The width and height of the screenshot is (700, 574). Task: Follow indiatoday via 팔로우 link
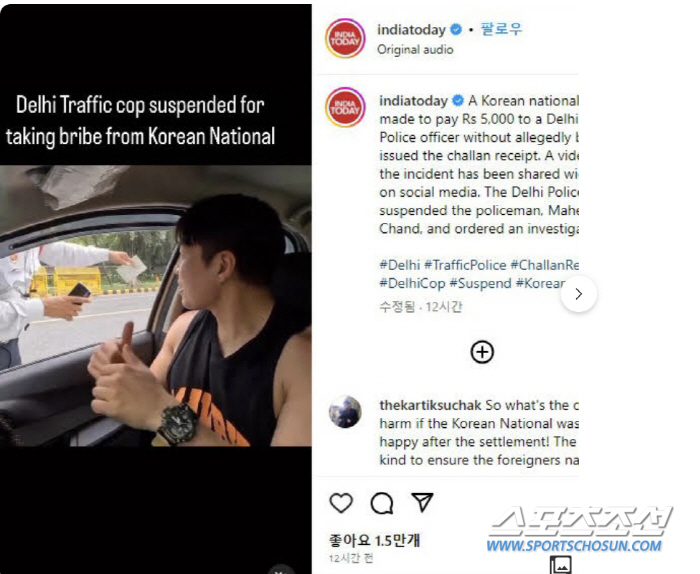click(501, 29)
